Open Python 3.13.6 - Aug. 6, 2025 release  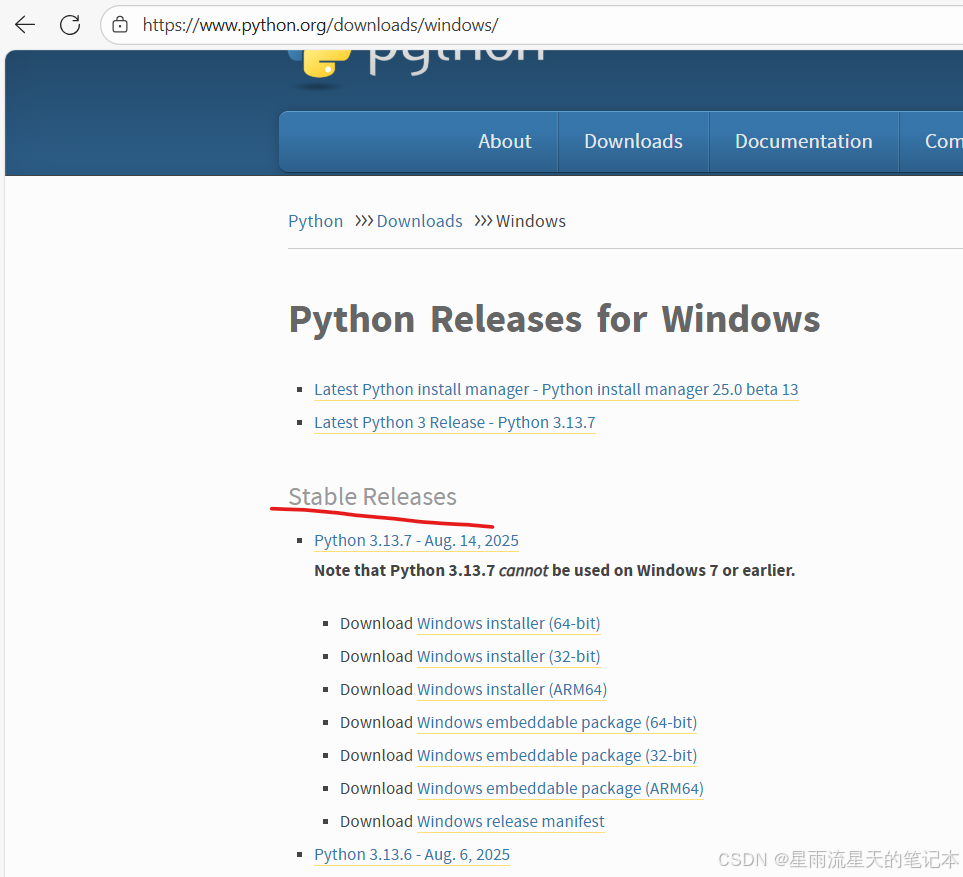pos(412,855)
